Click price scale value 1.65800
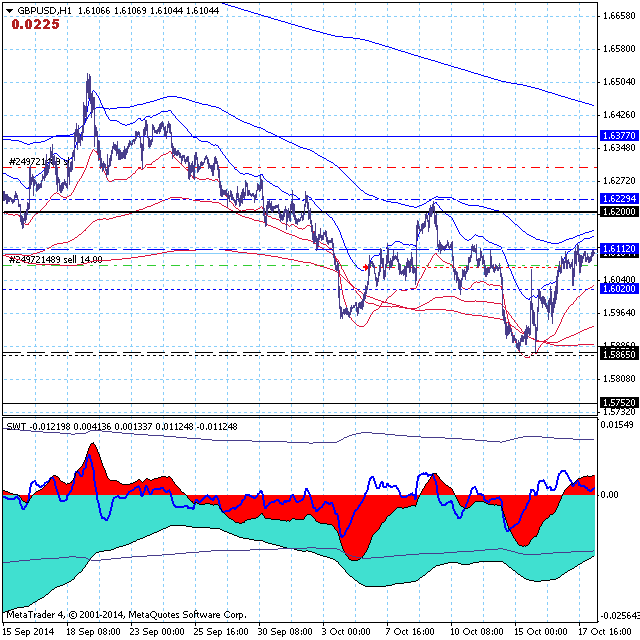Viewport: 640px width, 640px height. pyautogui.click(x=619, y=49)
